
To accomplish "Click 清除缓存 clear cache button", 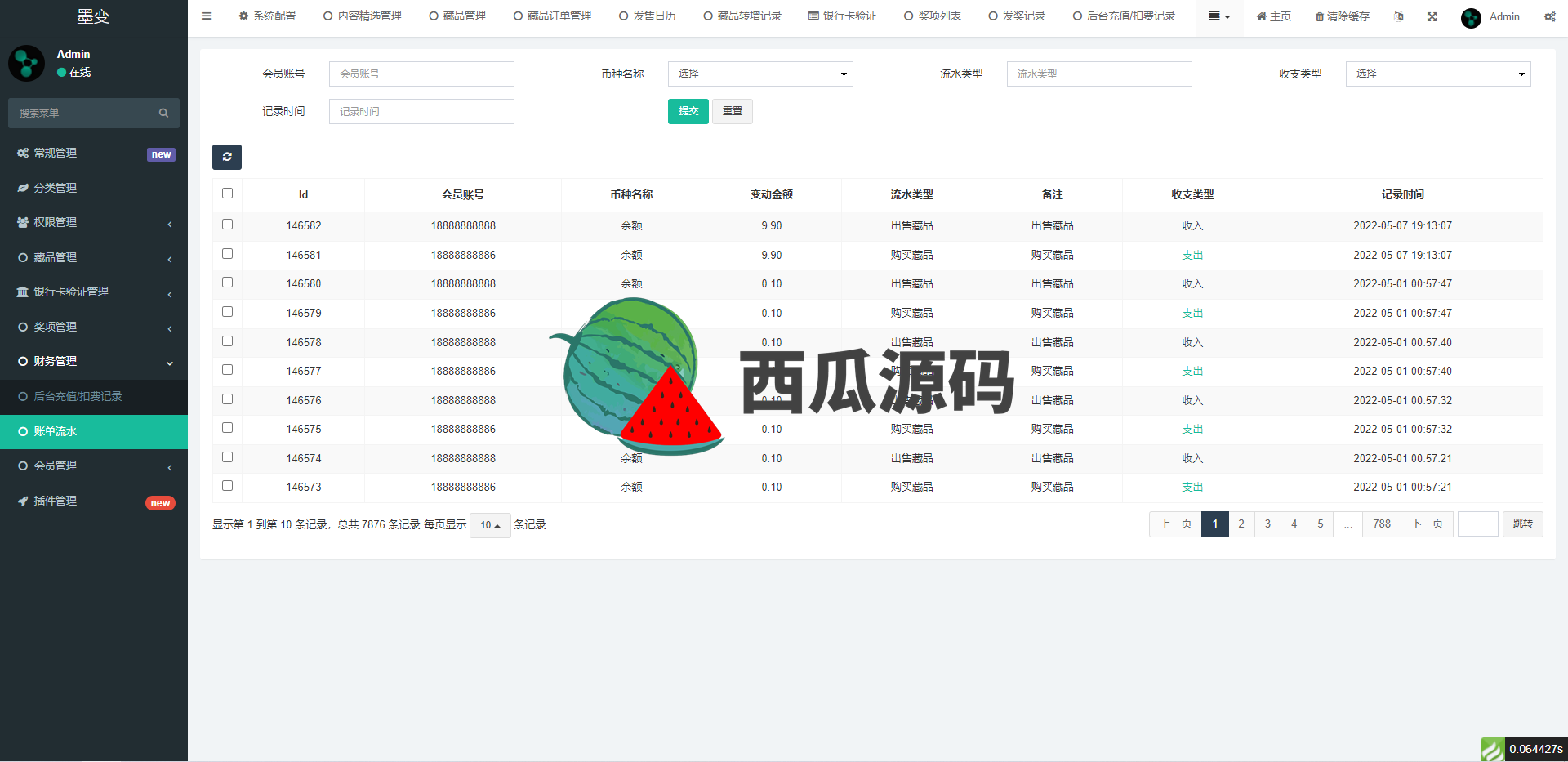I will click(1342, 16).
